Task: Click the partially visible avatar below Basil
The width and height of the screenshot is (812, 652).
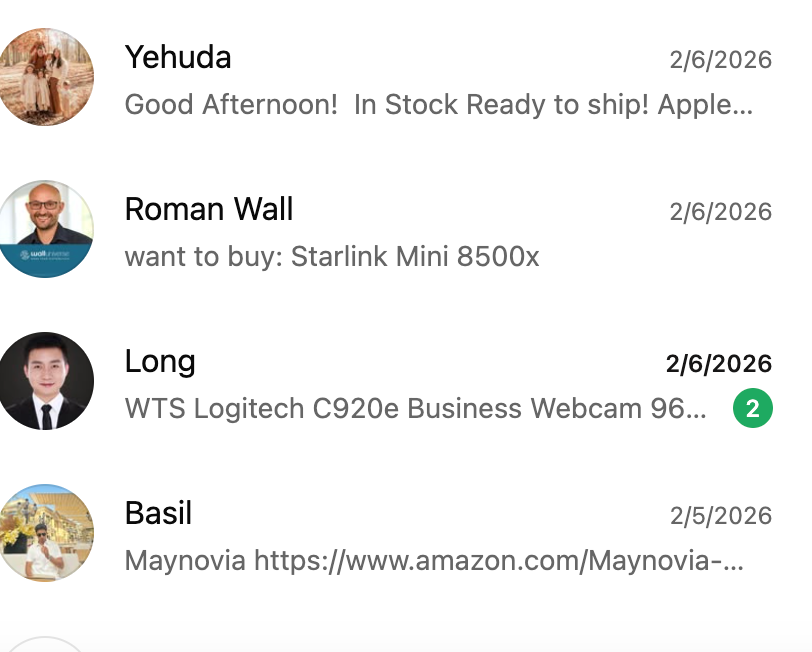Action: tap(46, 644)
